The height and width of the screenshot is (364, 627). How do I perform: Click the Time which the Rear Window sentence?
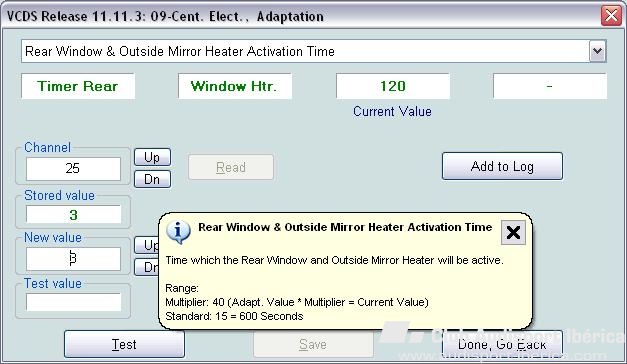click(334, 260)
